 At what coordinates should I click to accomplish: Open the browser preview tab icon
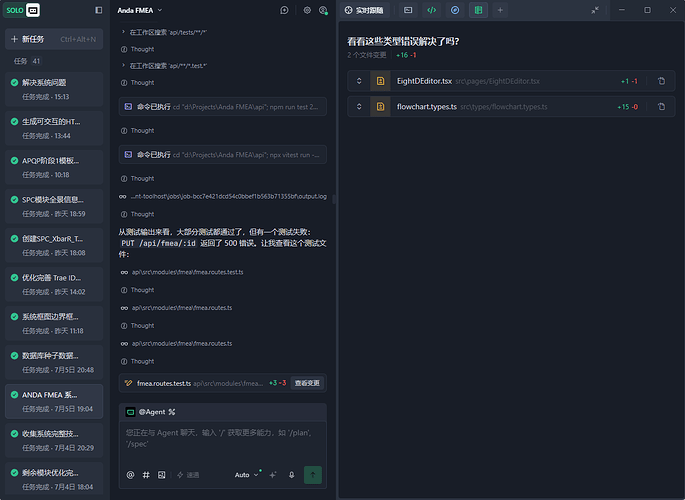[x=455, y=10]
